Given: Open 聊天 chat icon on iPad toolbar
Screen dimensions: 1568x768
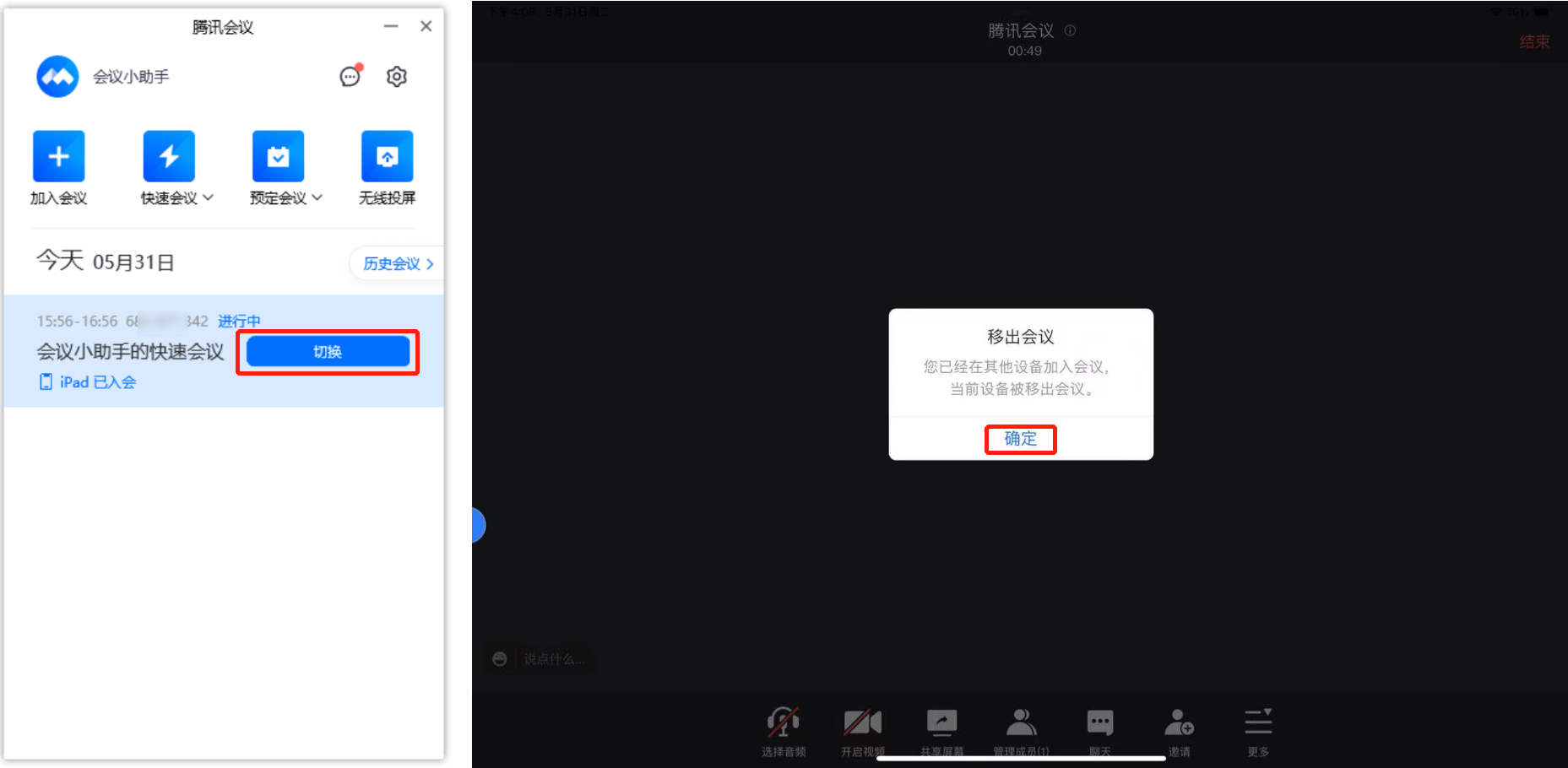Looking at the screenshot, I should click(x=1099, y=723).
